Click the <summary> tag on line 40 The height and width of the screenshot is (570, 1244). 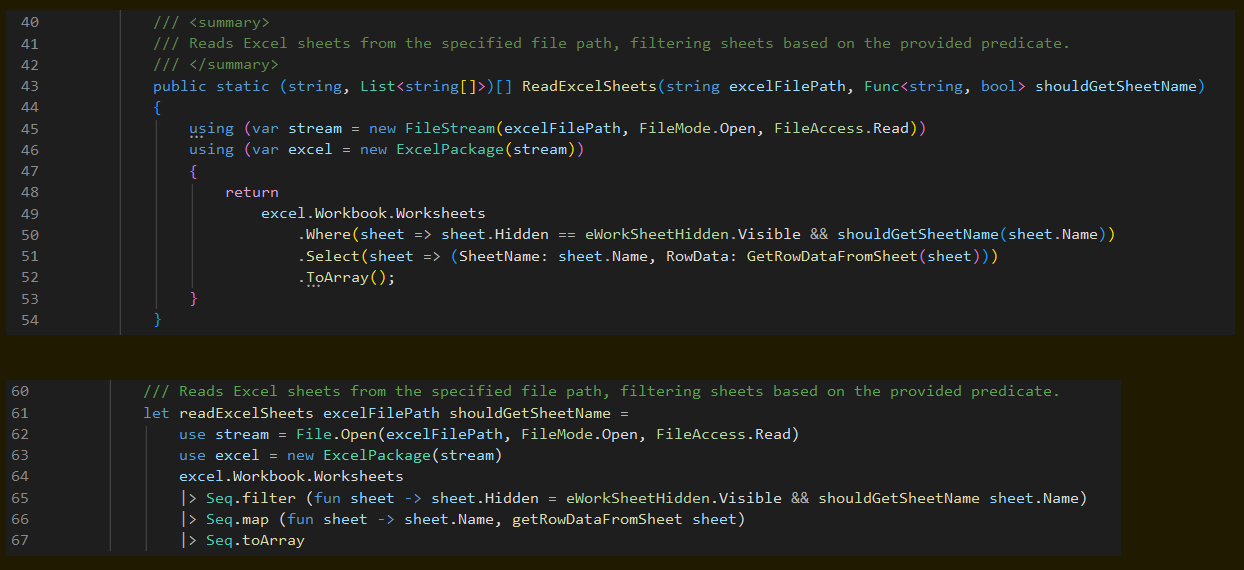tap(228, 22)
